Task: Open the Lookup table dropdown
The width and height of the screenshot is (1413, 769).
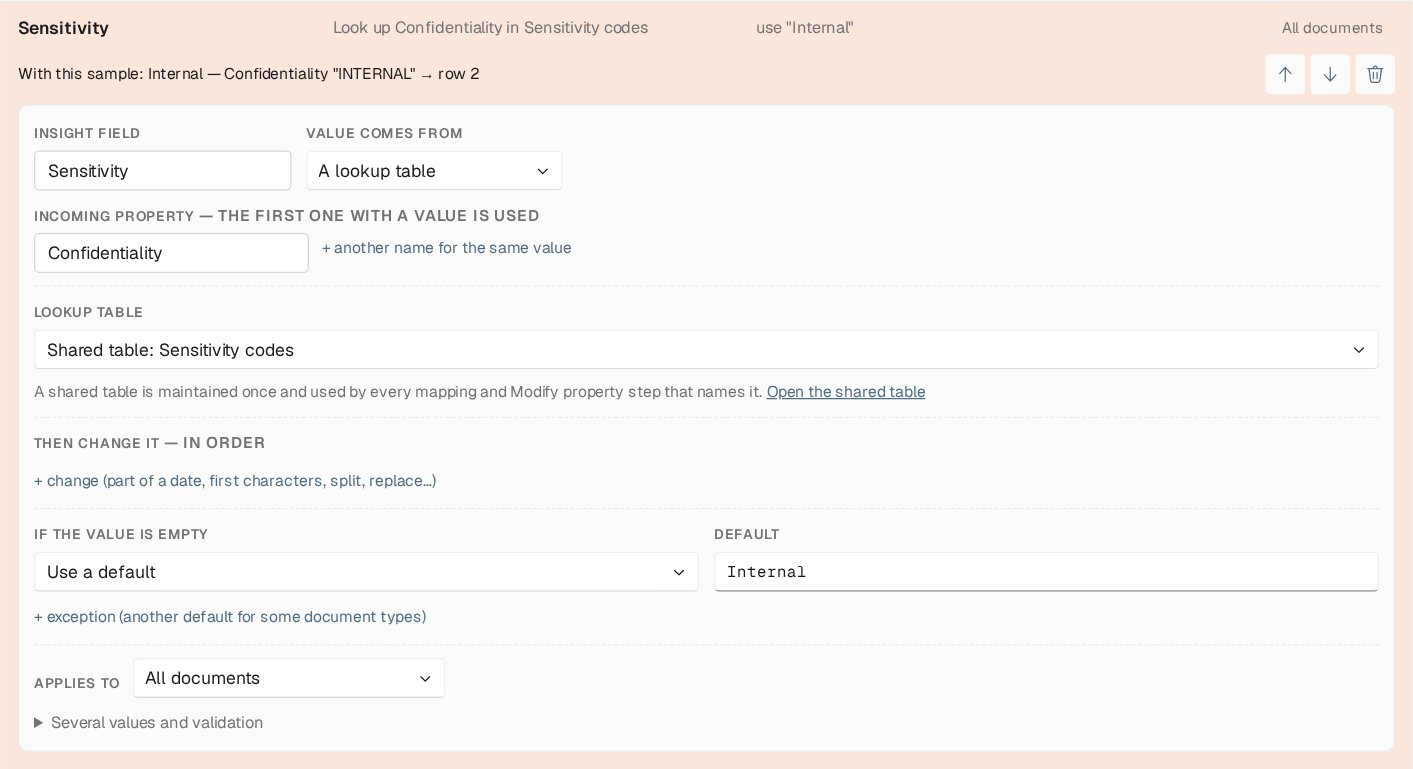Action: (706, 350)
